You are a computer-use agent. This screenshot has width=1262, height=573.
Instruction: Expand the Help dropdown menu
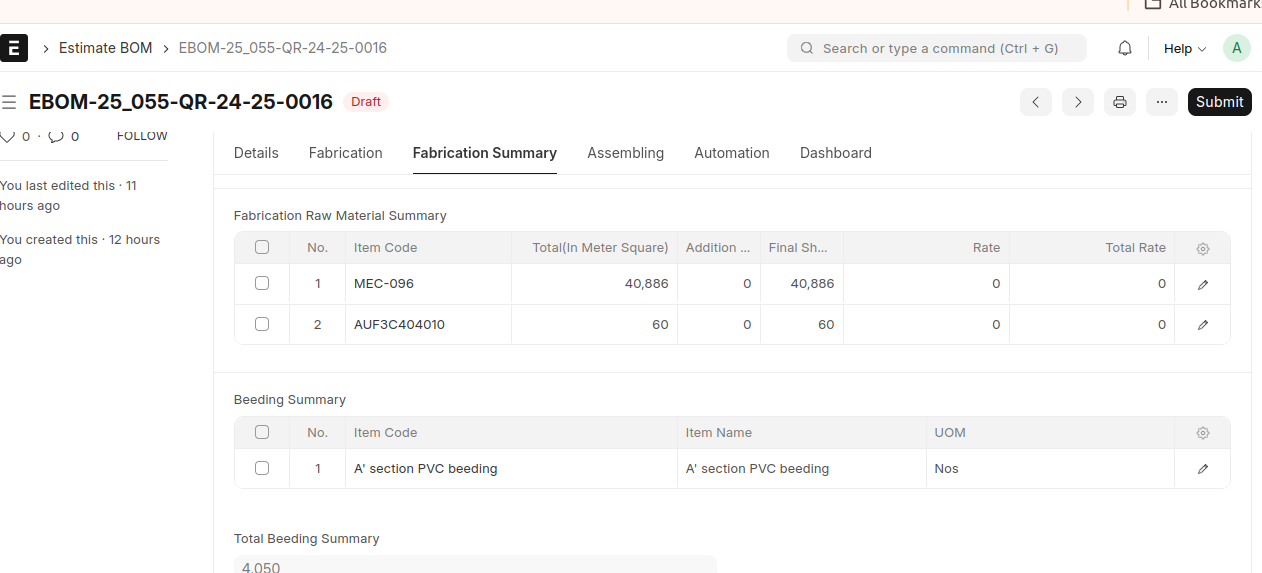click(1185, 48)
